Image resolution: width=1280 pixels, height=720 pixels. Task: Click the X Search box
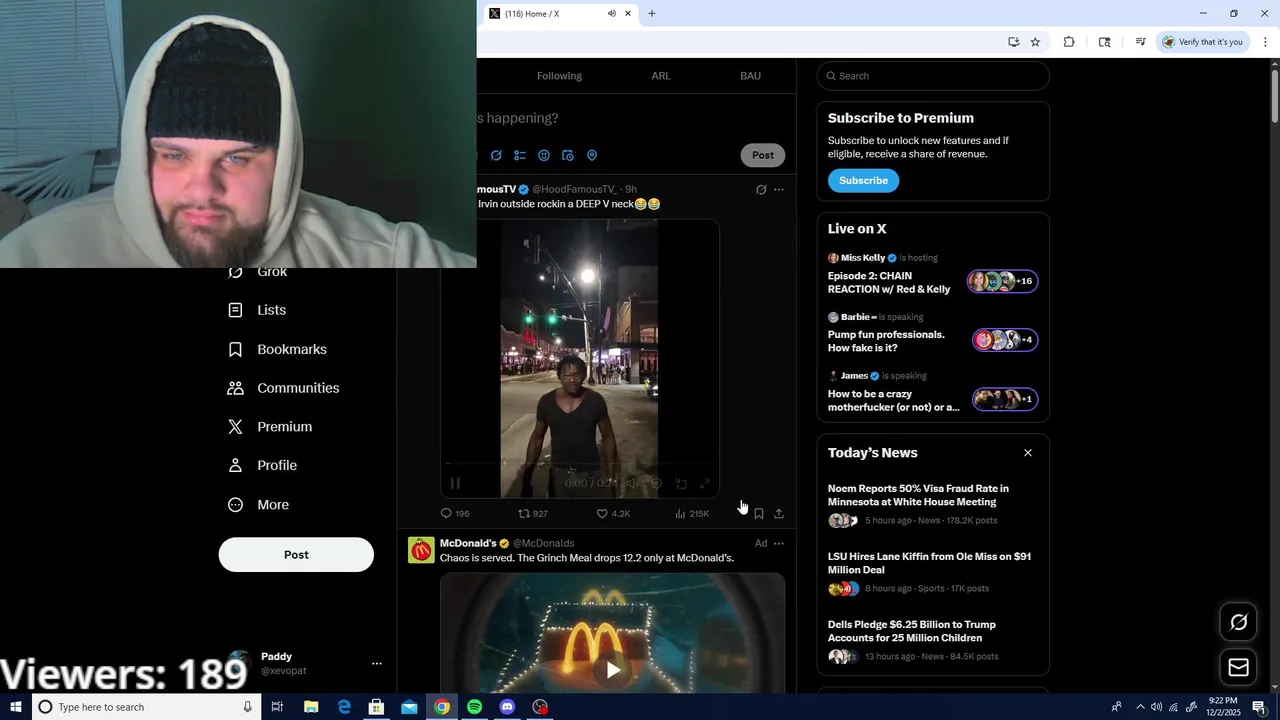(x=933, y=76)
